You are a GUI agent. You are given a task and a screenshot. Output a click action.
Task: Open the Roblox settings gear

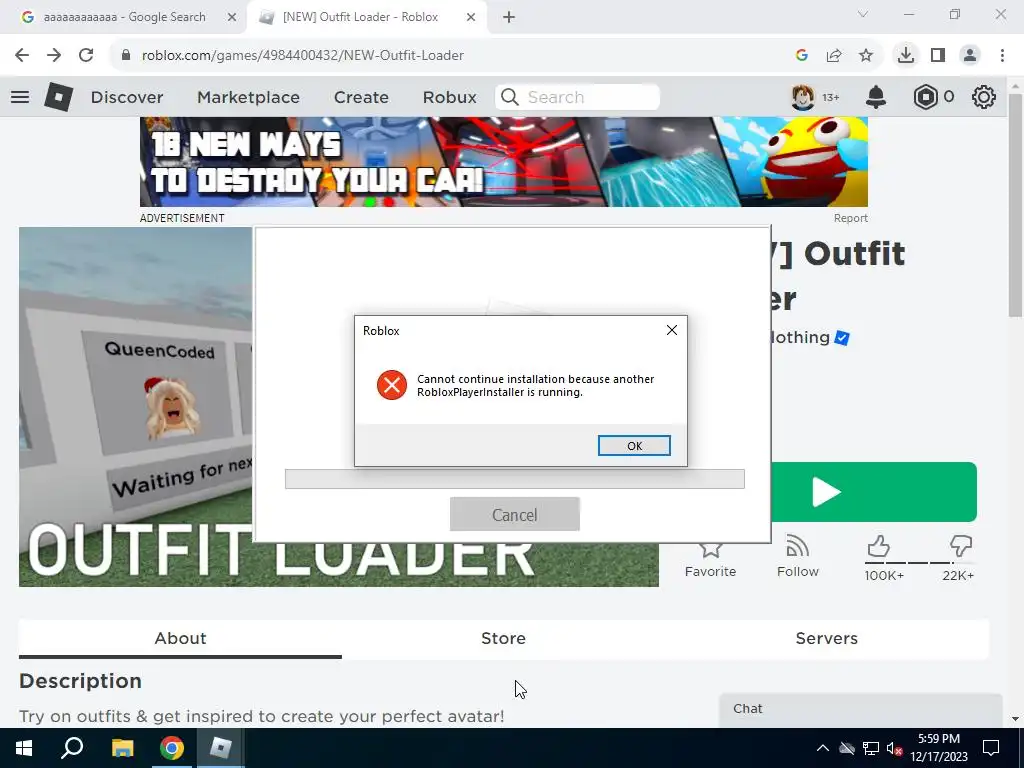pyautogui.click(x=984, y=97)
